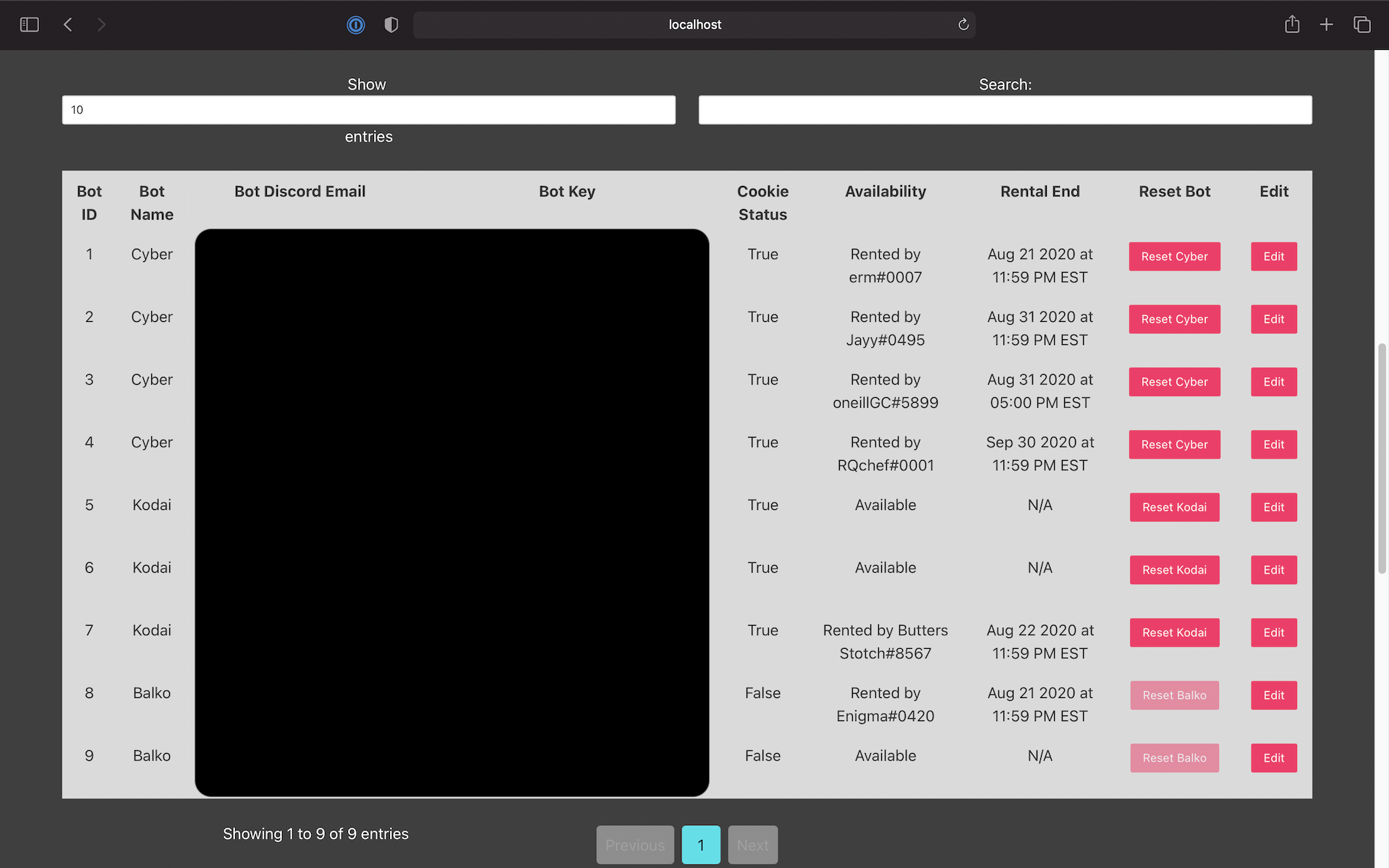
Task: Open a new browser tab
Action: click(1327, 24)
